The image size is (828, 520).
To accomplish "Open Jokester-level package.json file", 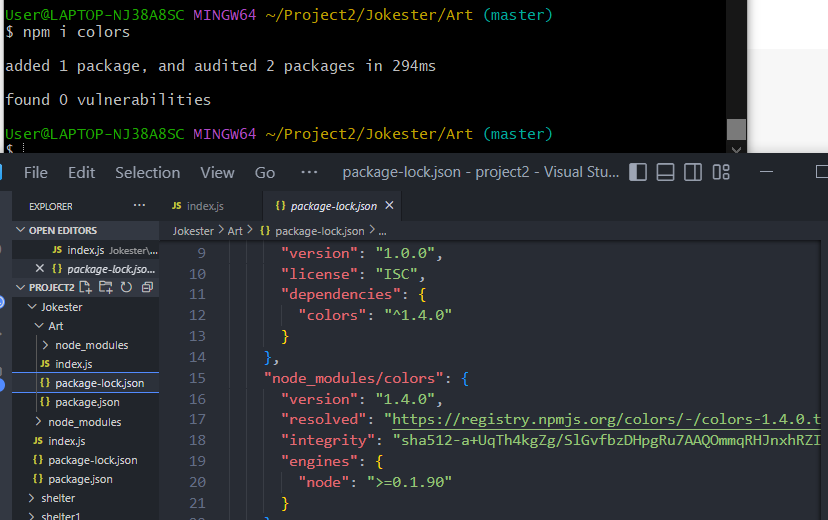I will point(86,479).
